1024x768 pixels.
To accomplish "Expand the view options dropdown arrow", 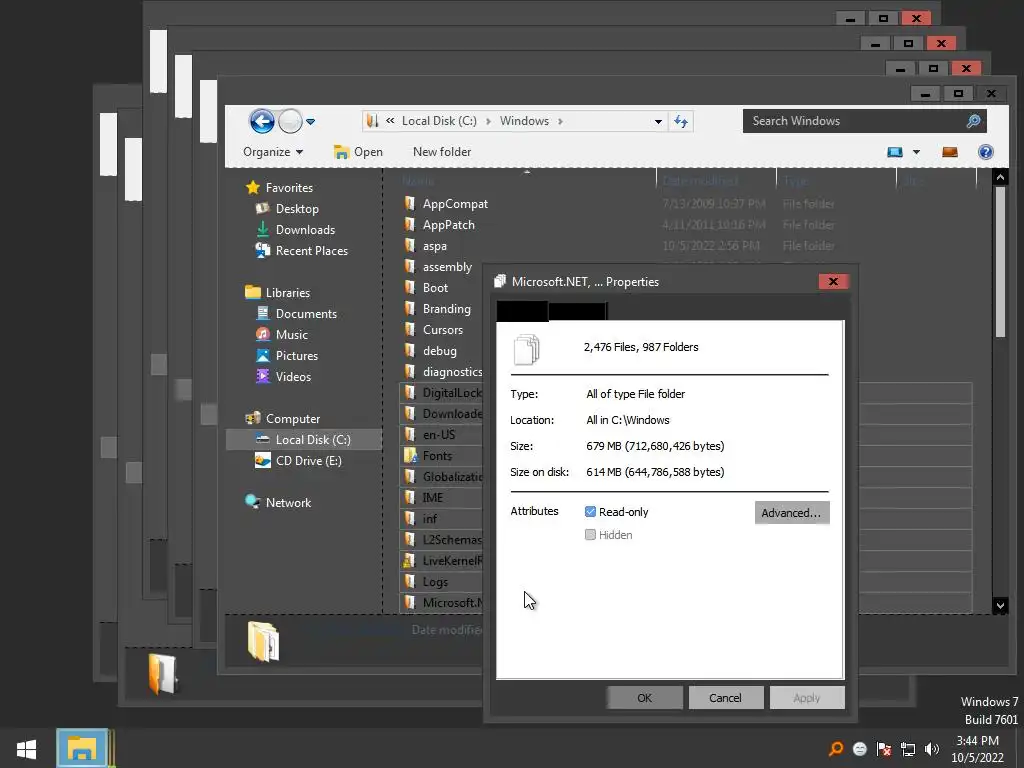I will [916, 152].
